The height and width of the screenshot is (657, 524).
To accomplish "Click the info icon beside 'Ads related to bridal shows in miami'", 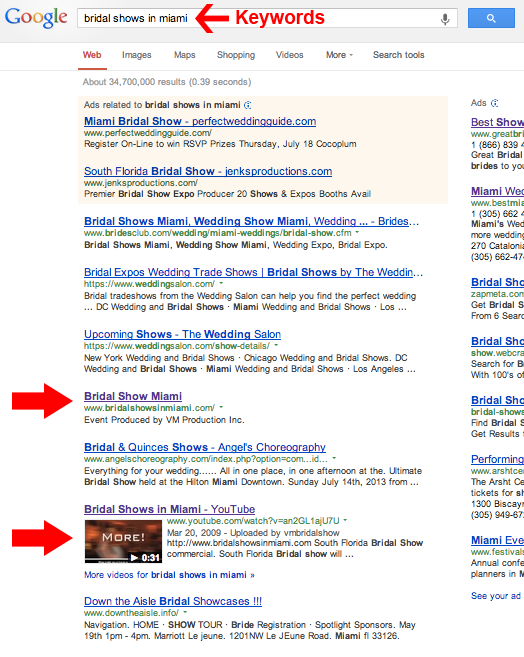I will tap(248, 105).
